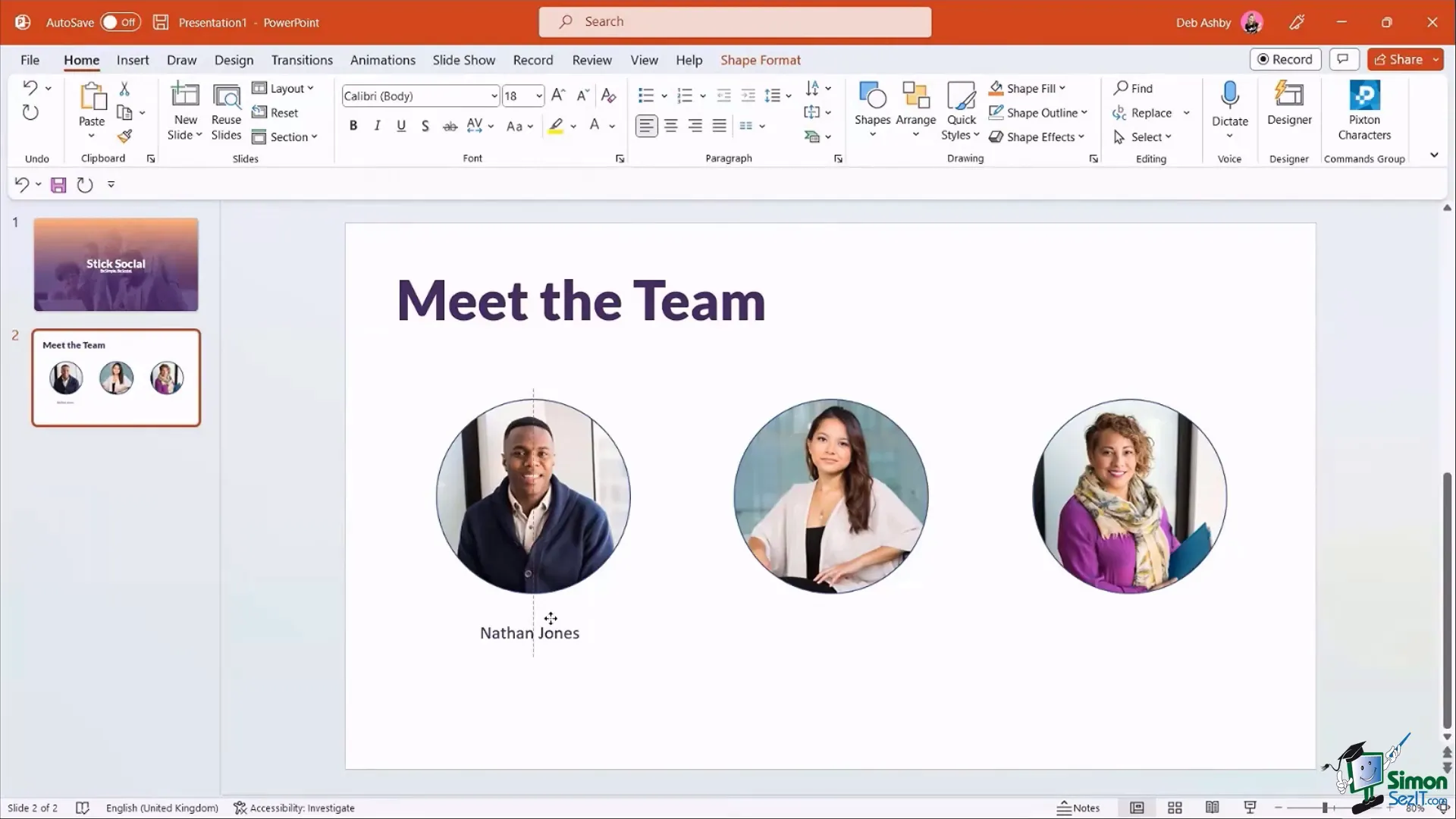This screenshot has height=819, width=1456.
Task: Click the font colour A button
Action: (x=595, y=126)
